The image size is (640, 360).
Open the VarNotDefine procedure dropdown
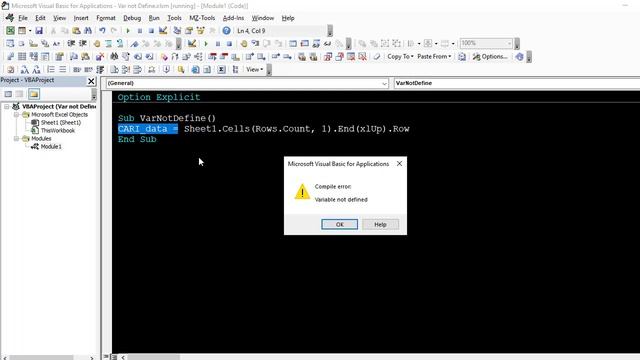[x=517, y=83]
